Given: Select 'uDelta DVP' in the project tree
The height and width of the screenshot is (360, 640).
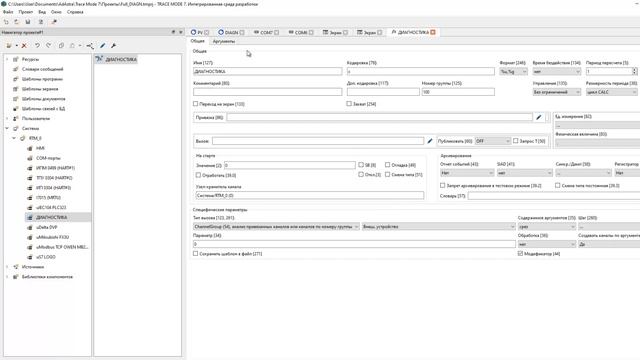Looking at the screenshot, I should [x=47, y=227].
